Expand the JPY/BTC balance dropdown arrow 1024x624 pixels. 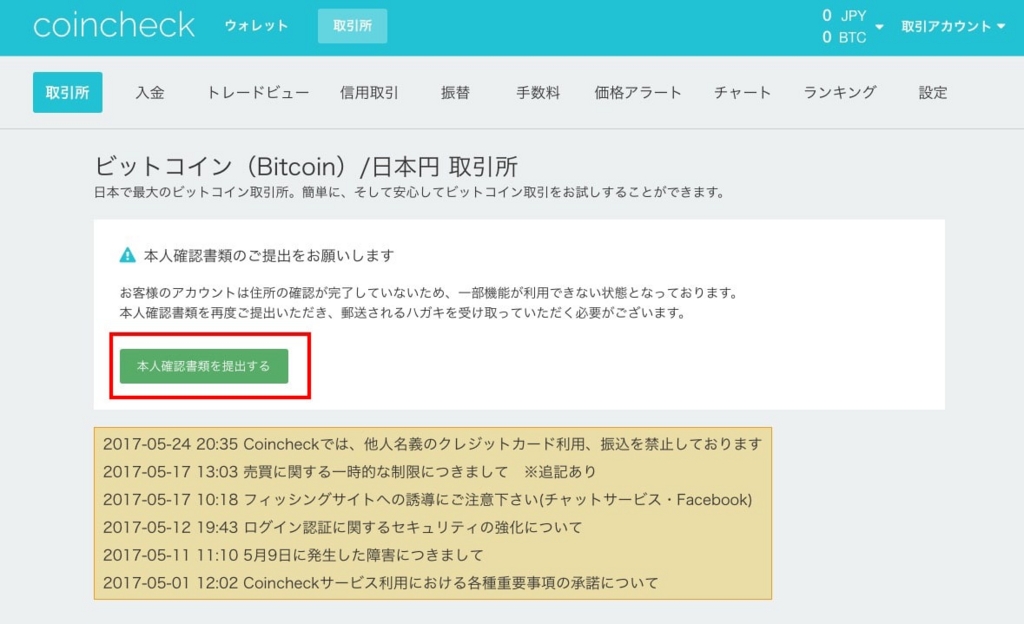[x=879, y=27]
